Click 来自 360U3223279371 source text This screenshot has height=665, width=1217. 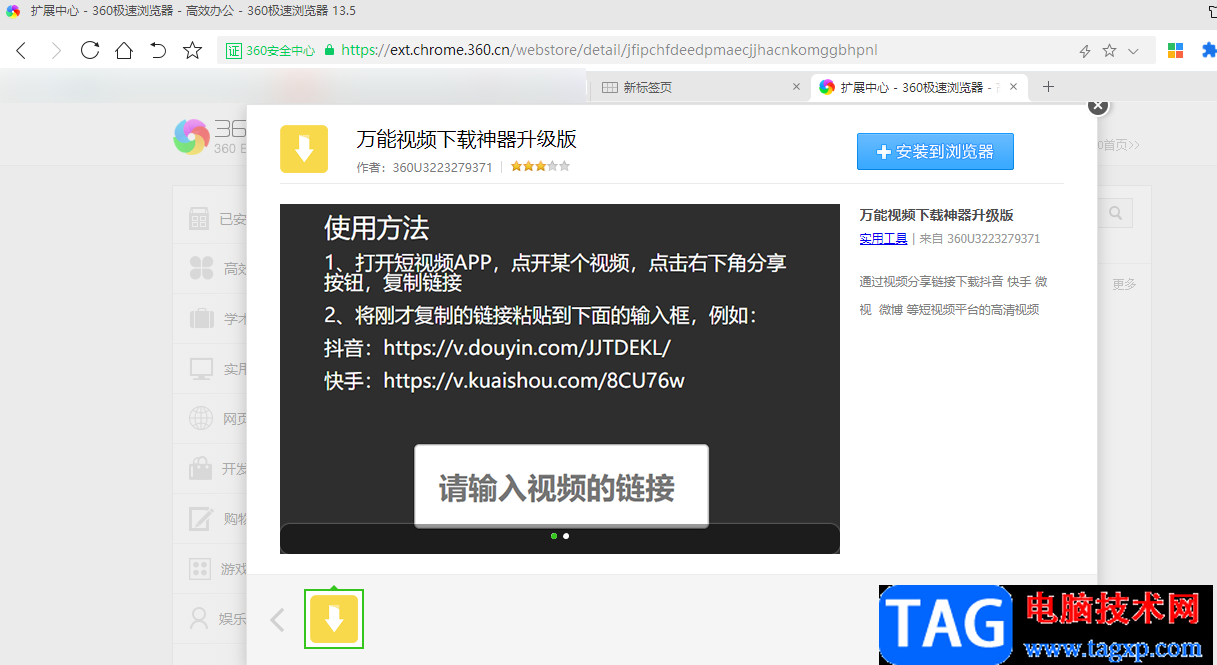pos(980,239)
